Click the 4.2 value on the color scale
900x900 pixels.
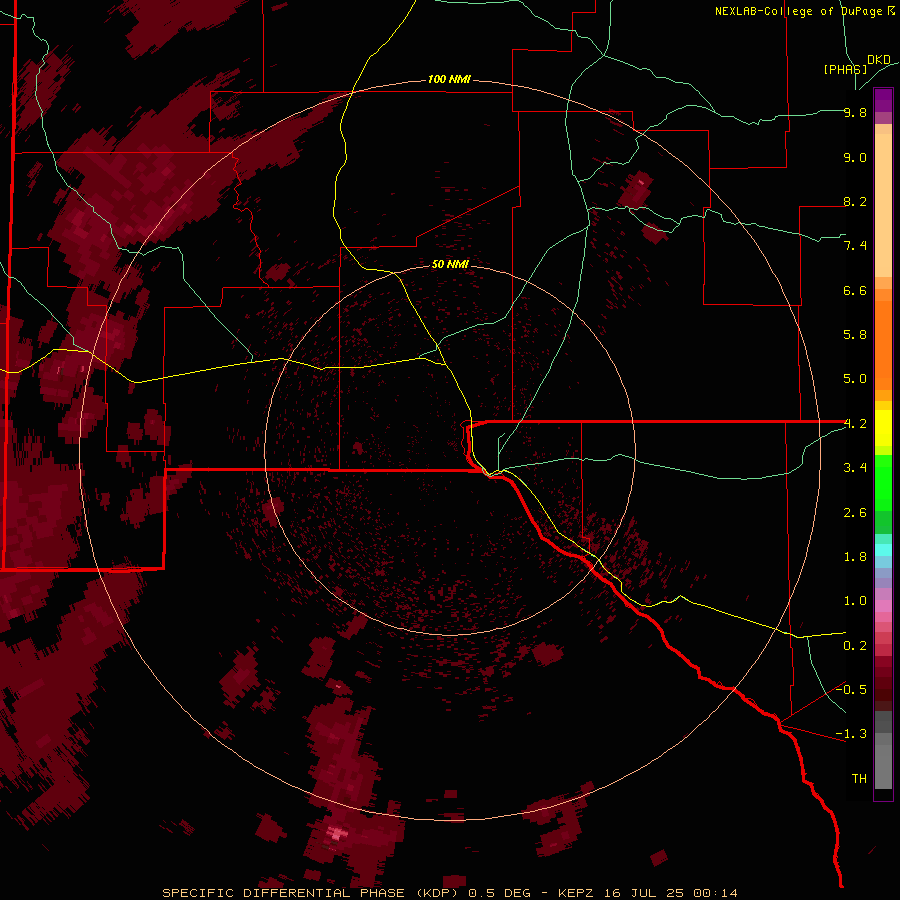pos(855,424)
